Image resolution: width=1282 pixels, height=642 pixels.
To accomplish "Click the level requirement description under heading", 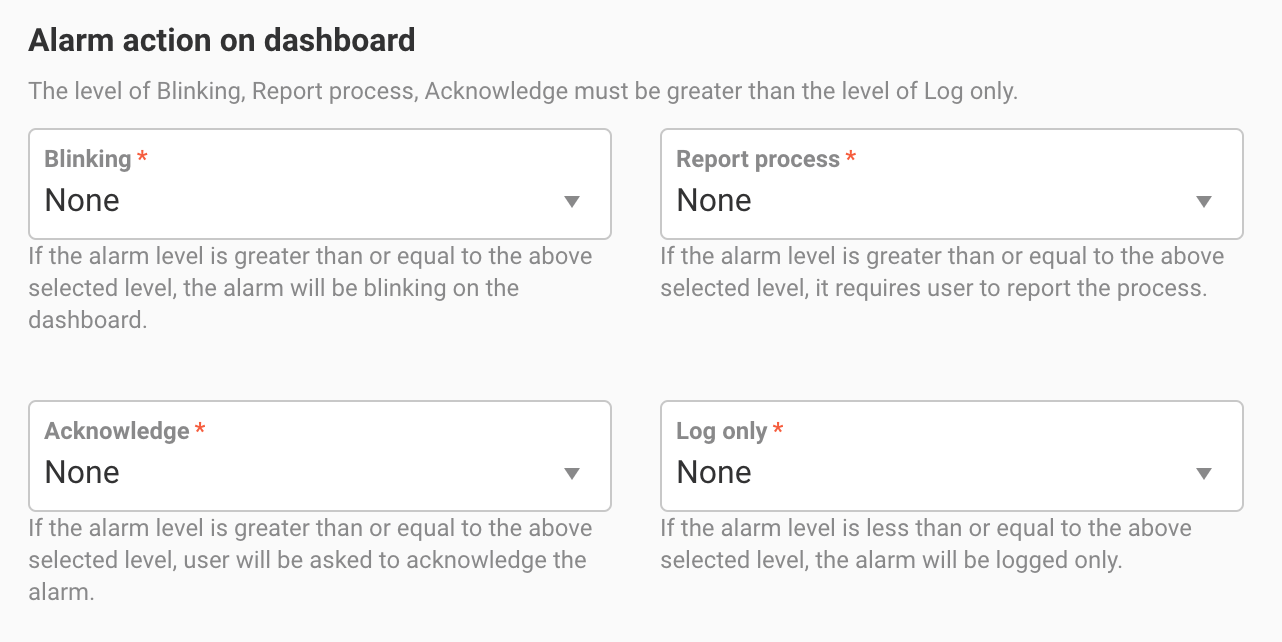I will [522, 92].
